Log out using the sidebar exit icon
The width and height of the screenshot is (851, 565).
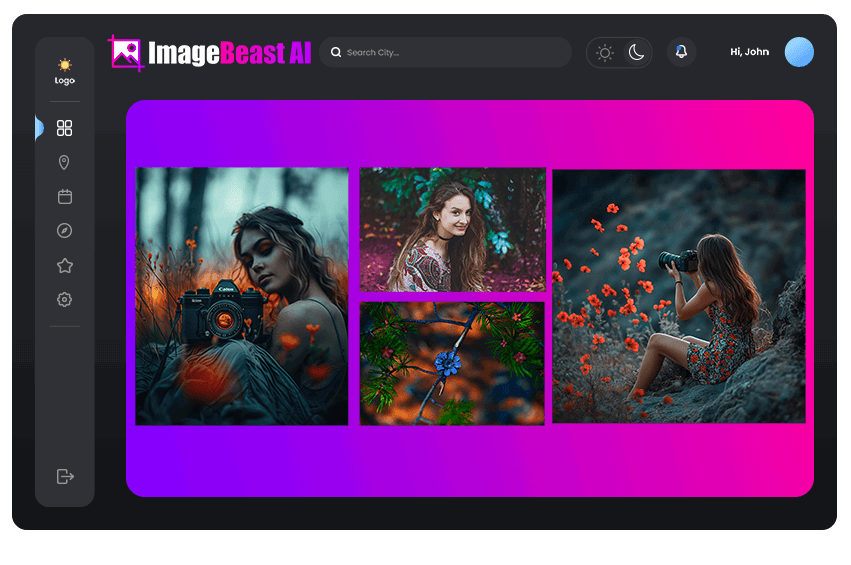(x=65, y=476)
